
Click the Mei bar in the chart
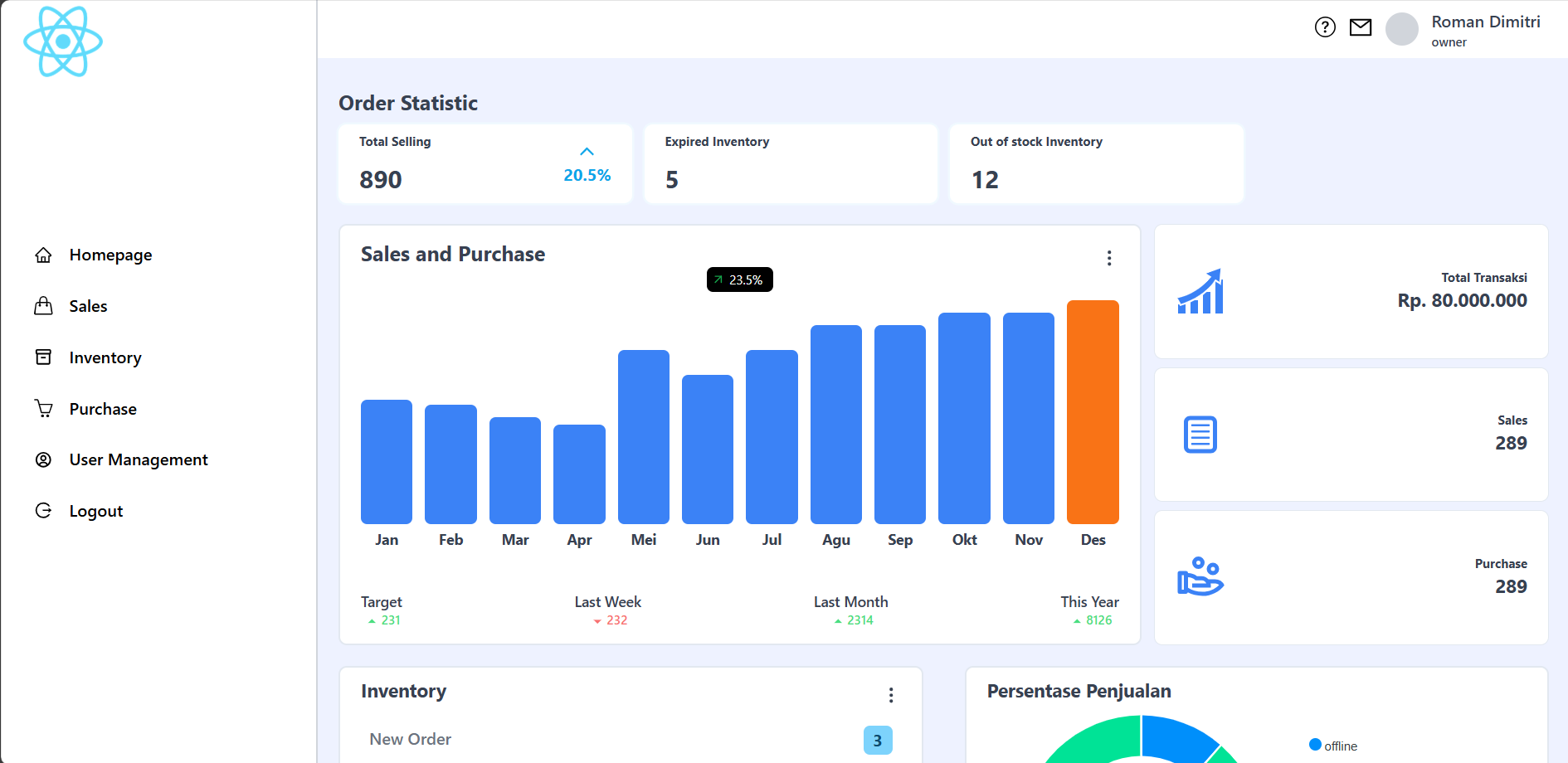tap(644, 437)
